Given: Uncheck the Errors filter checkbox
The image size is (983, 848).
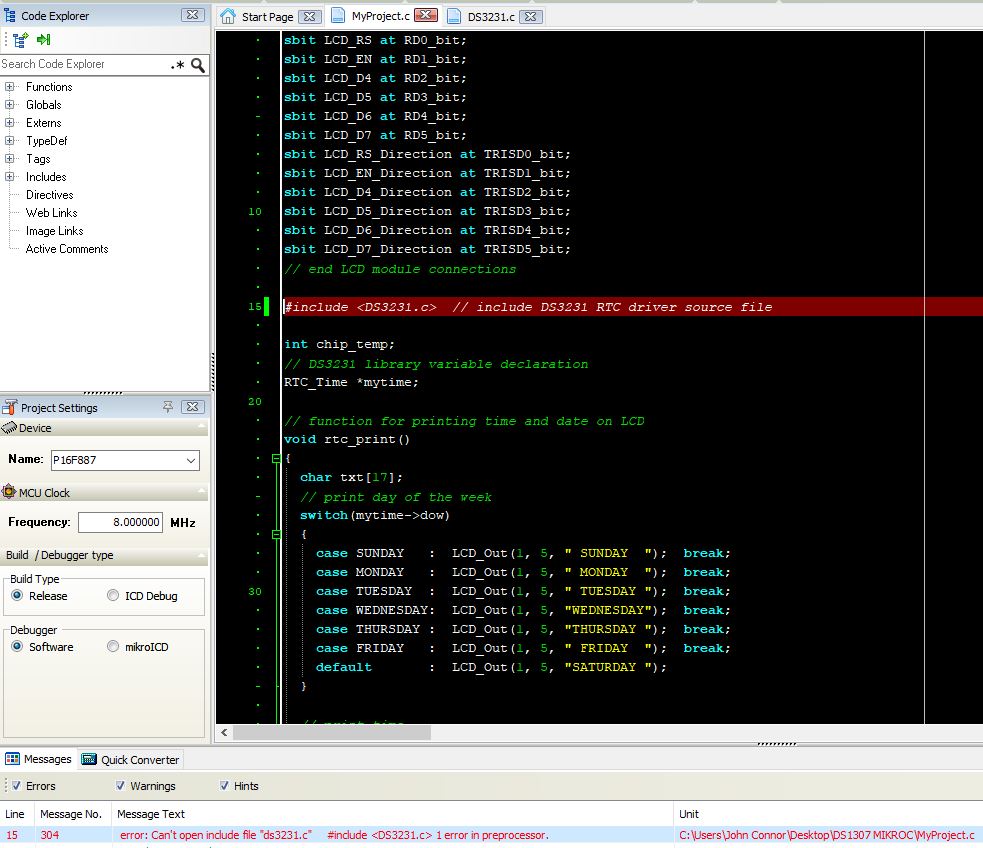Looking at the screenshot, I should point(17,785).
